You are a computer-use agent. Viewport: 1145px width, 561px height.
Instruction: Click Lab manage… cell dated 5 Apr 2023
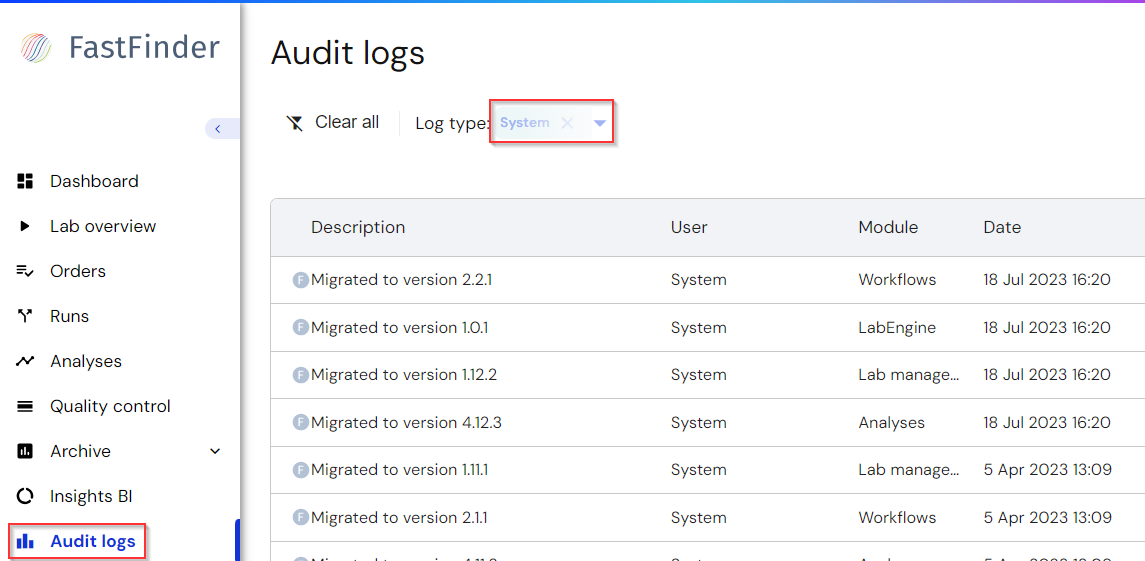[908, 470]
